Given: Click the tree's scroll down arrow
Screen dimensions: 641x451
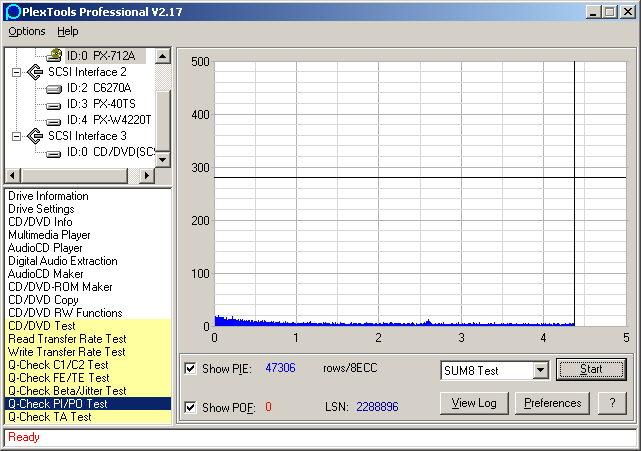Looking at the screenshot, I should click(163, 159).
